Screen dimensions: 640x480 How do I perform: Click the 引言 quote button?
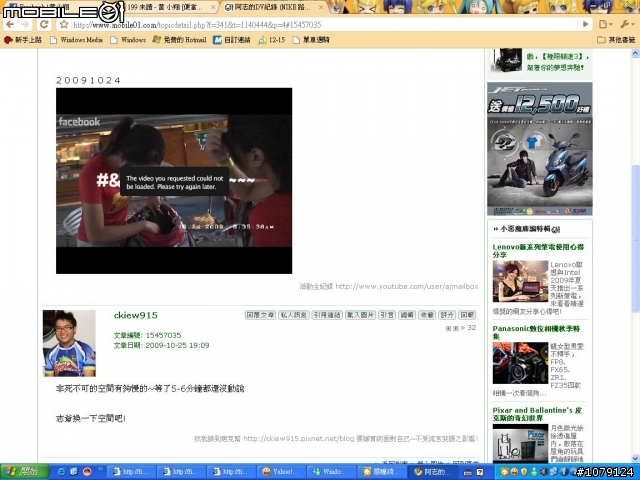click(387, 315)
